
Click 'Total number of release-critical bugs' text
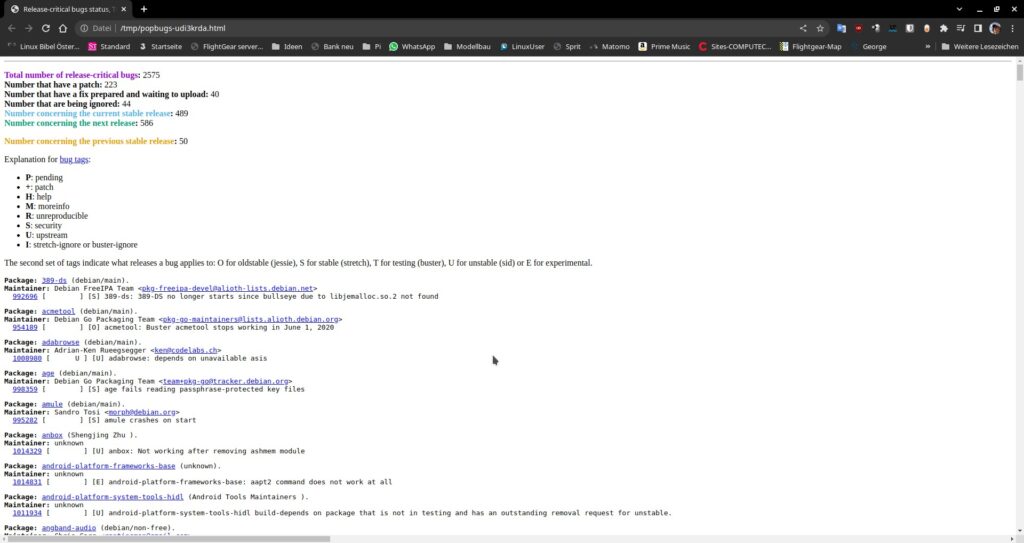tap(72, 75)
